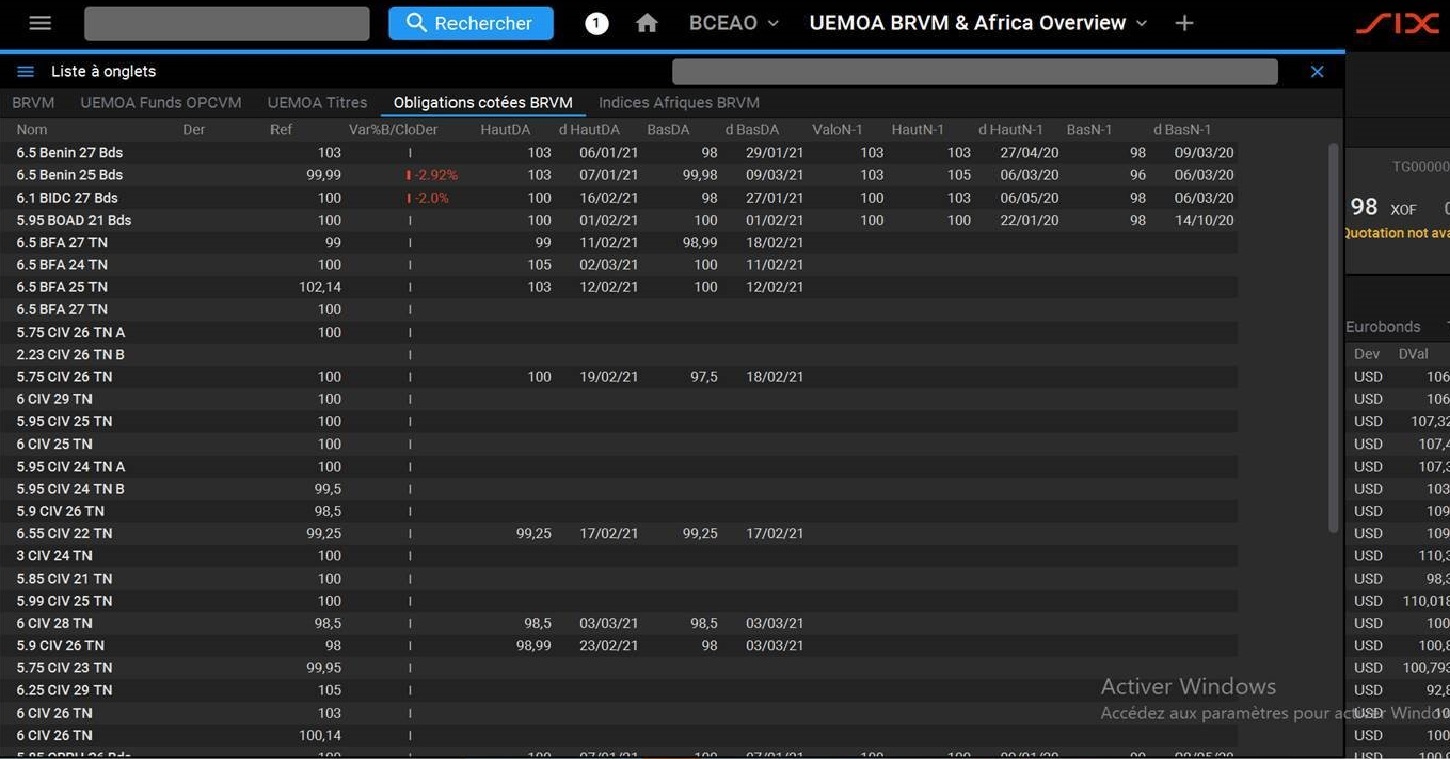Sort by the HautDA column header
This screenshot has width=1450, height=759.
coord(505,129)
